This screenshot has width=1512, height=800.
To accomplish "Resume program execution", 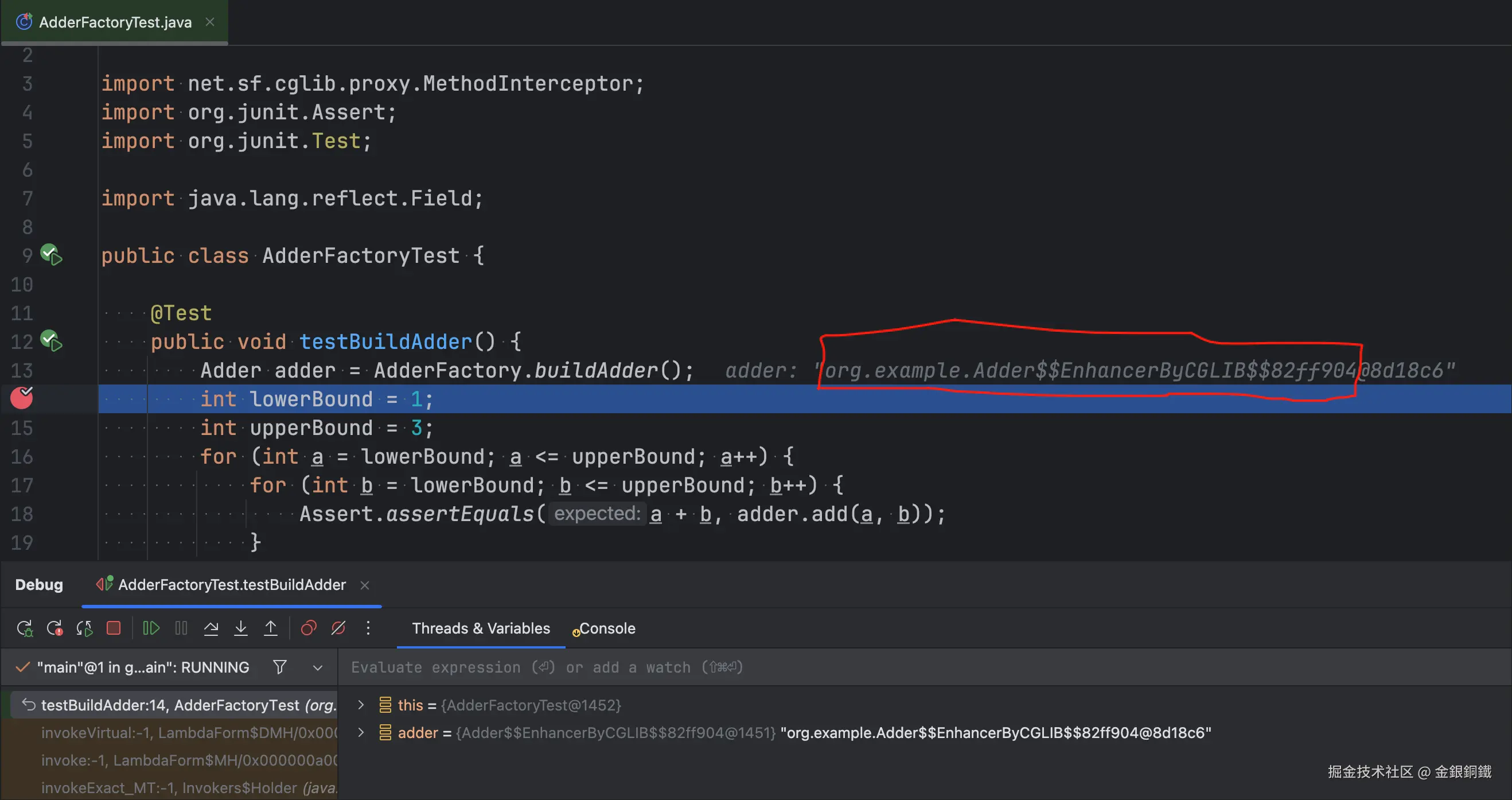I will click(x=151, y=628).
